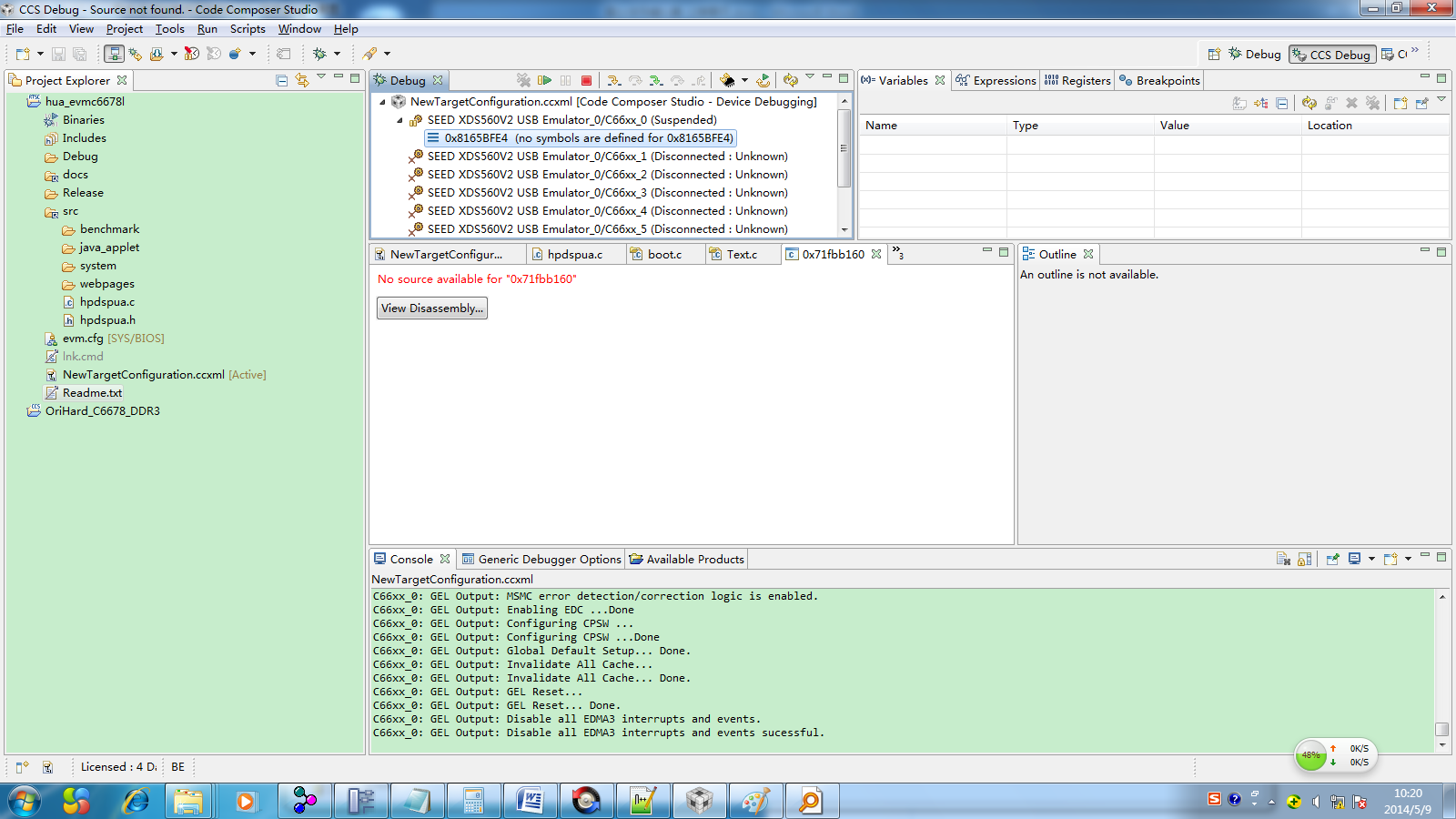1456x819 pixels.
Task: Click the Assembly Step Into green icon
Action: pyautogui.click(x=656, y=80)
